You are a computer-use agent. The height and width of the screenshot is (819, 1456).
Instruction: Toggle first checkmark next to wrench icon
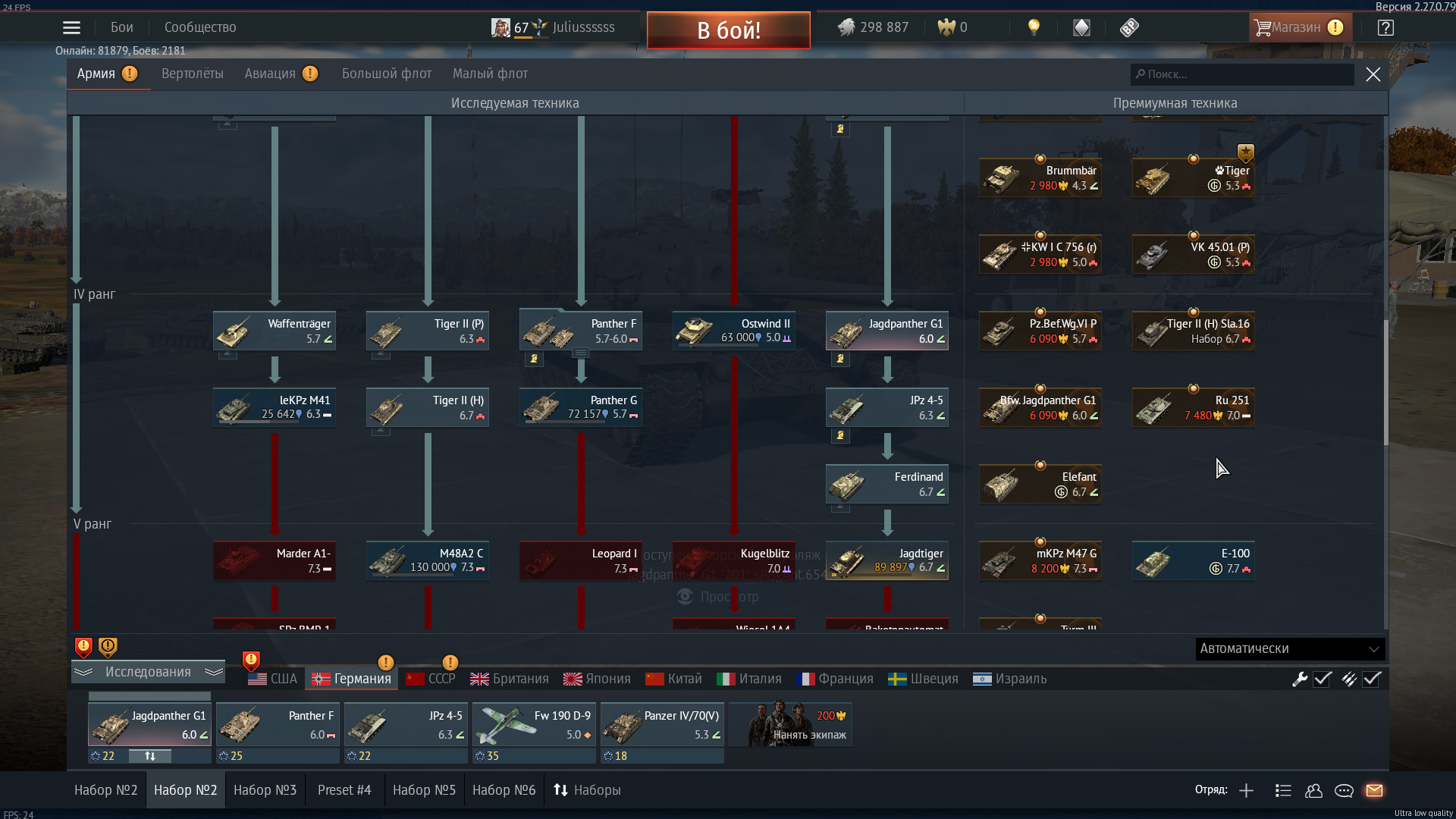point(1323,679)
